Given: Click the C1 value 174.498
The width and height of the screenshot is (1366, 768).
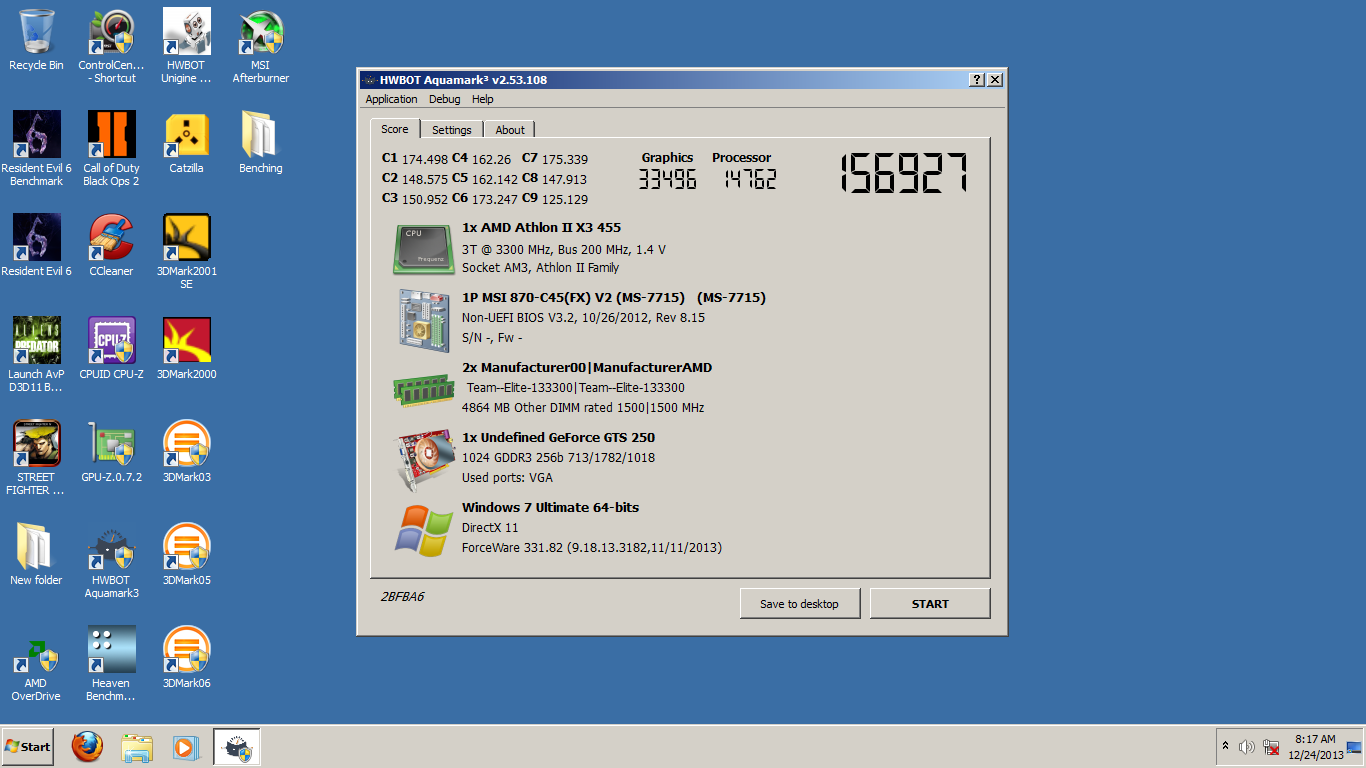Looking at the screenshot, I should [x=425, y=159].
